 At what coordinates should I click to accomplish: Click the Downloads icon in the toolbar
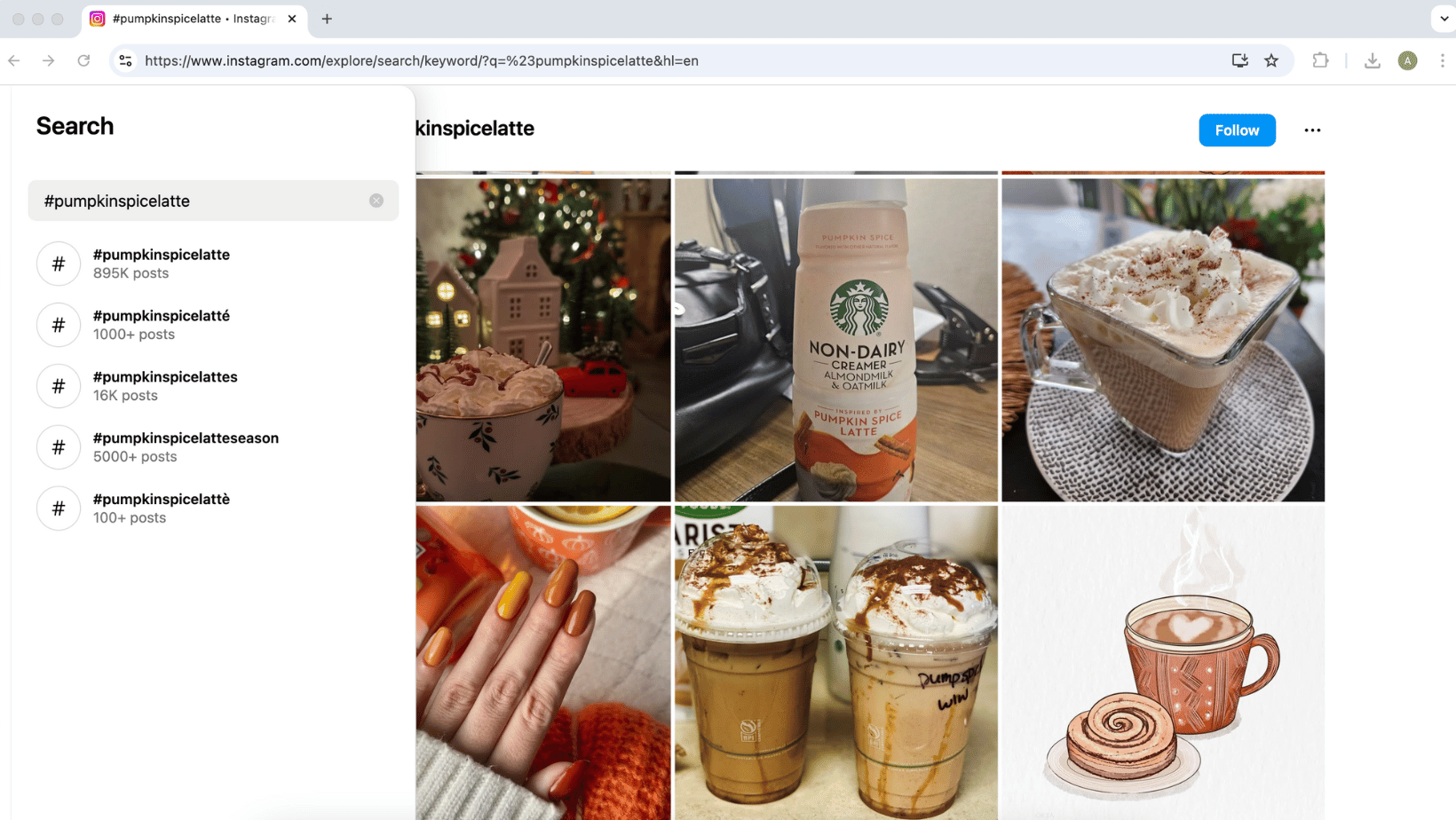[x=1373, y=60]
